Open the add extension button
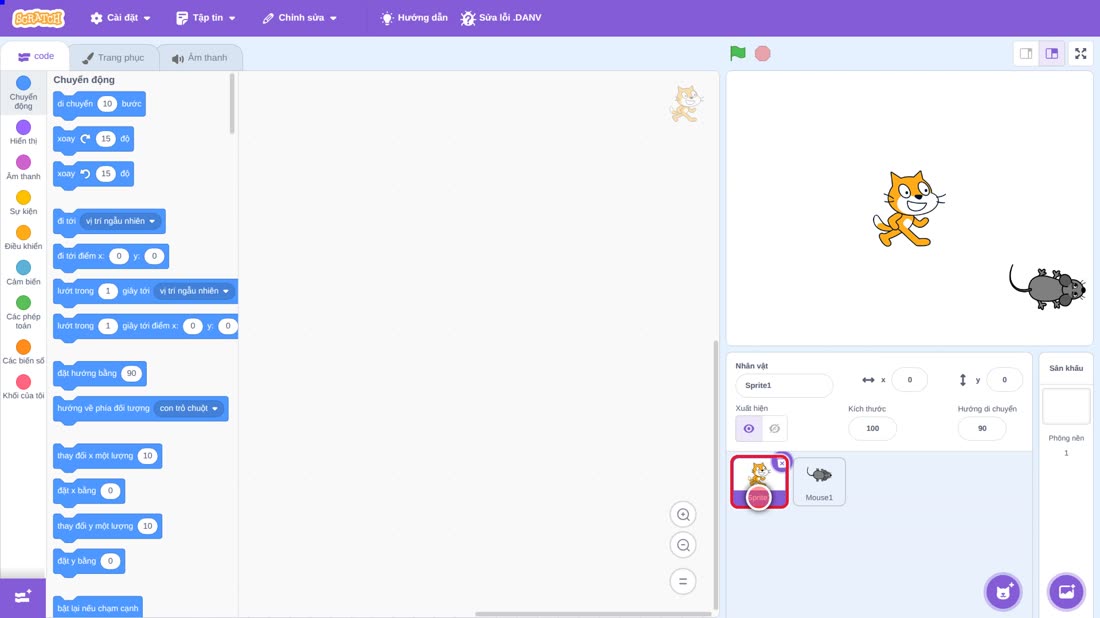Image resolution: width=1100 pixels, height=618 pixels. [x=22, y=597]
